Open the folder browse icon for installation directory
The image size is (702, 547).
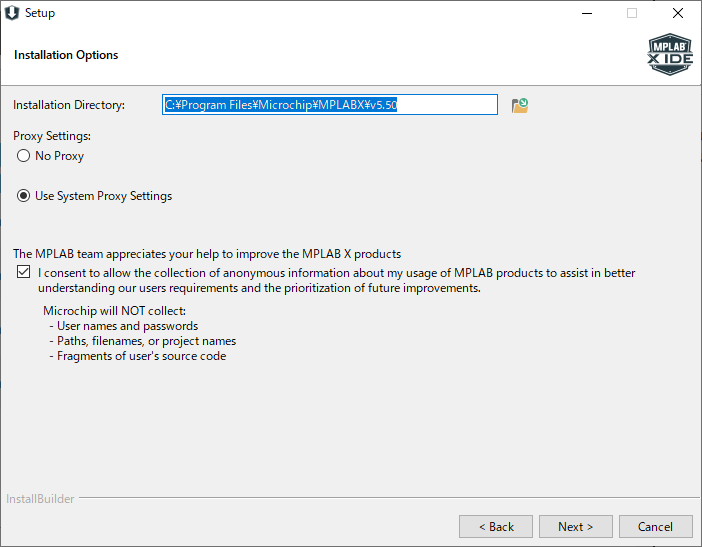coord(520,106)
